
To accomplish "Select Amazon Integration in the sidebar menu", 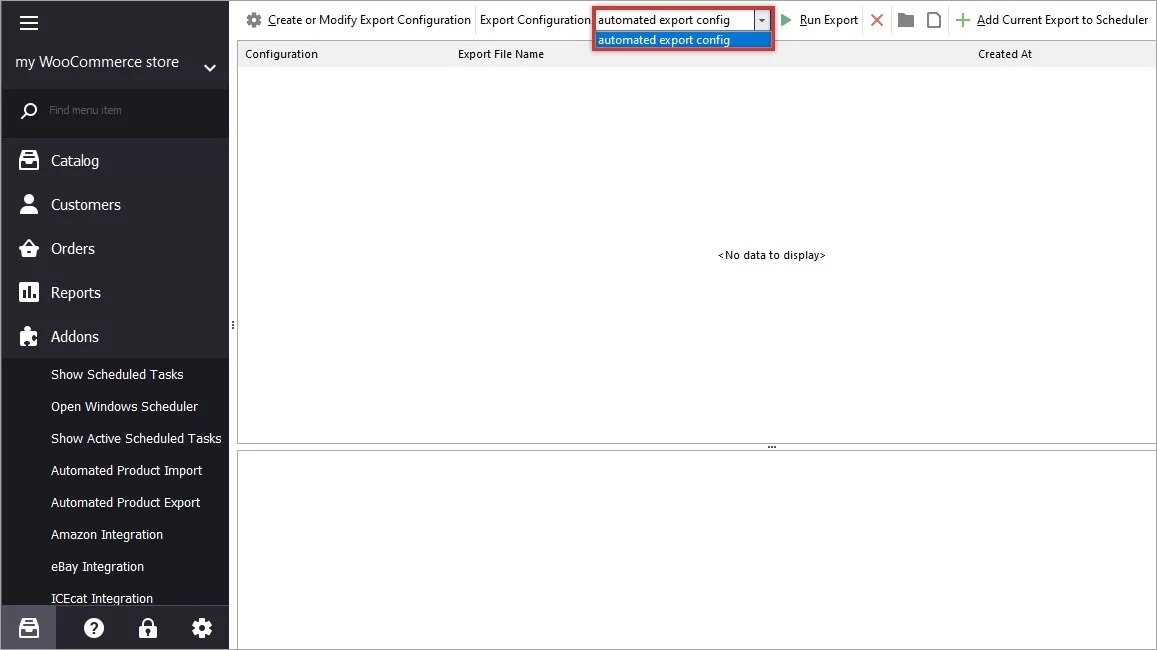I will [x=107, y=534].
